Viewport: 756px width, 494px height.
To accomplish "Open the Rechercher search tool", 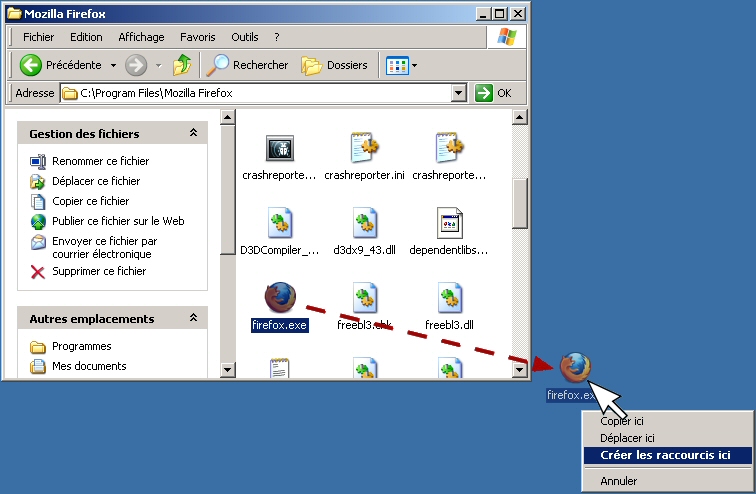I will tap(247, 65).
